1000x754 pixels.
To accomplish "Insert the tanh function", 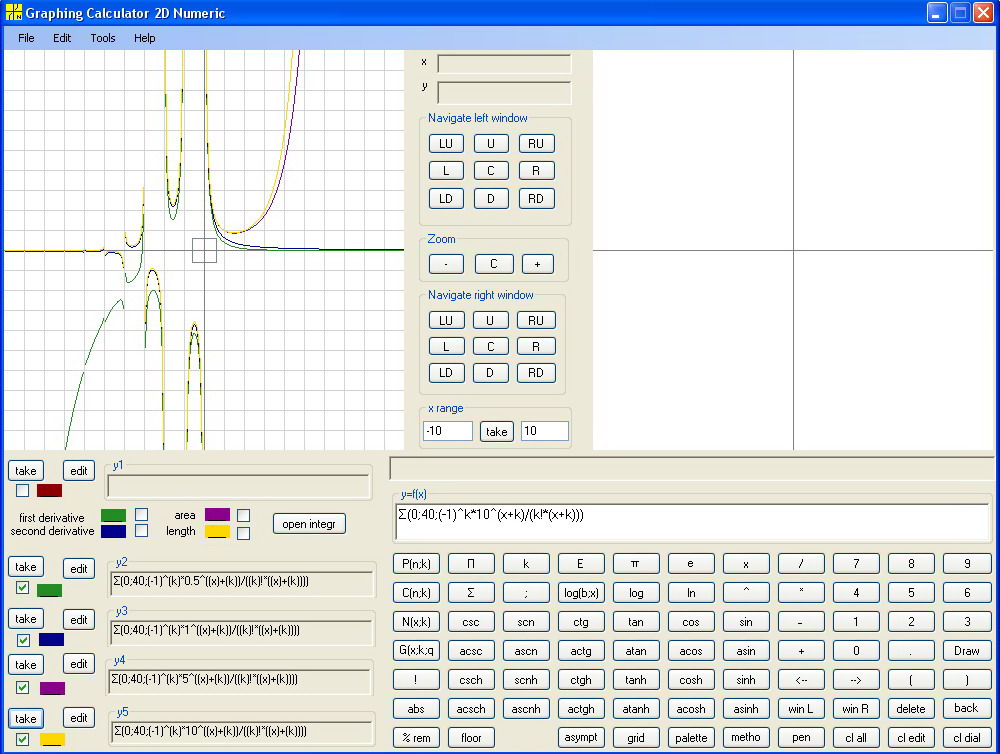I will pyautogui.click(x=635, y=680).
